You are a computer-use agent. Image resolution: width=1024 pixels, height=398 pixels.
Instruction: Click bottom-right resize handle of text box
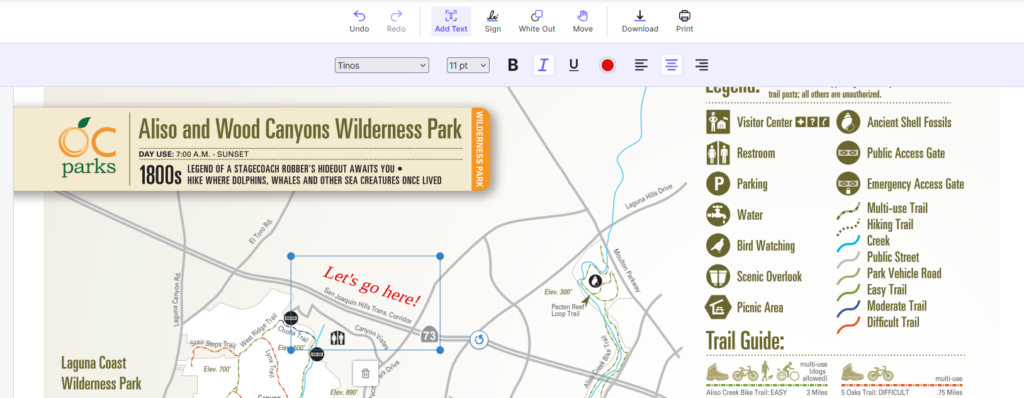pyautogui.click(x=440, y=350)
